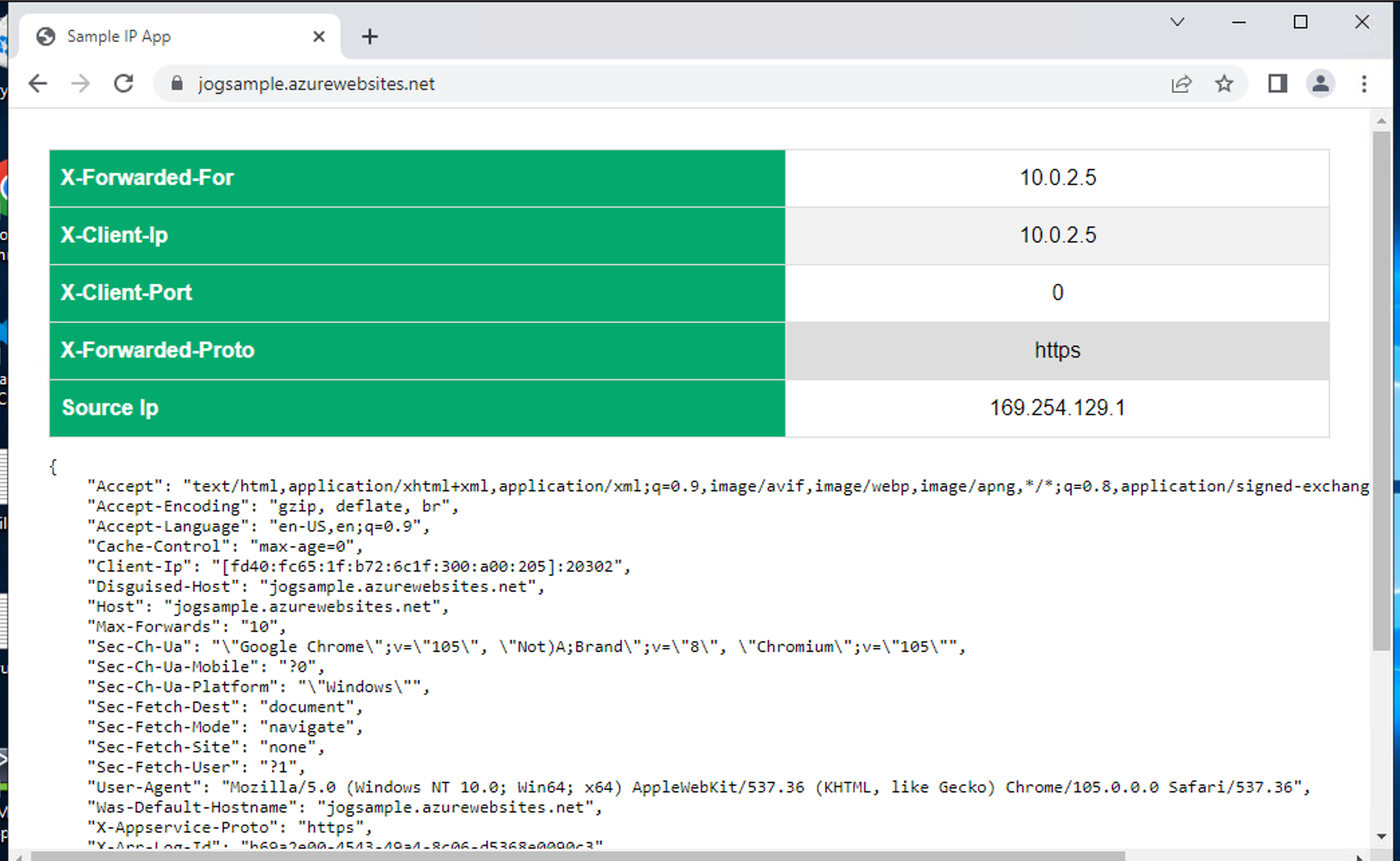Click the padlock security icon in address bar
Image resolution: width=1400 pixels, height=861 pixels.
coord(177,84)
